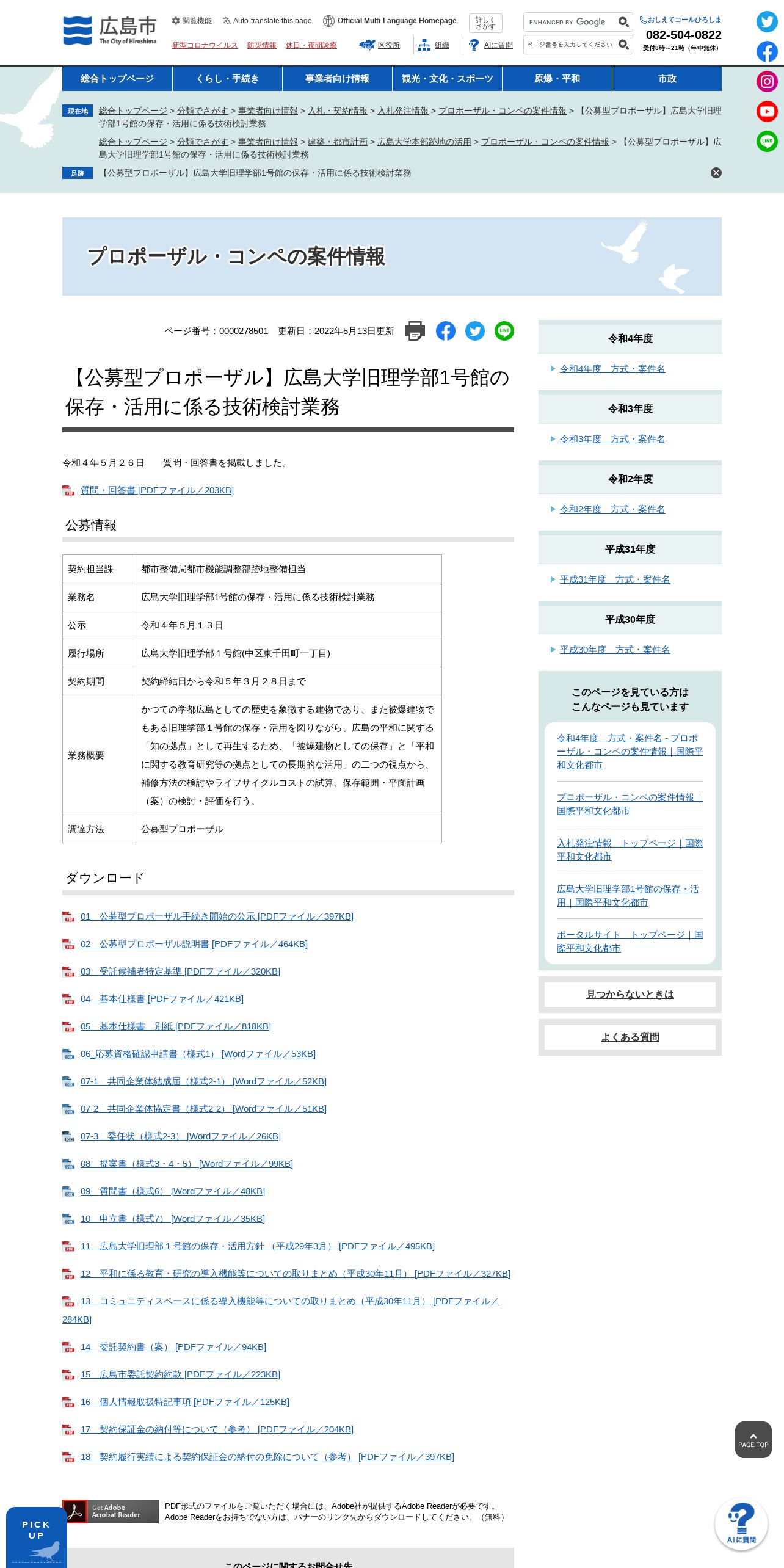Open Twitter icon in right sidebar
784x1568 pixels.
pos(767,22)
